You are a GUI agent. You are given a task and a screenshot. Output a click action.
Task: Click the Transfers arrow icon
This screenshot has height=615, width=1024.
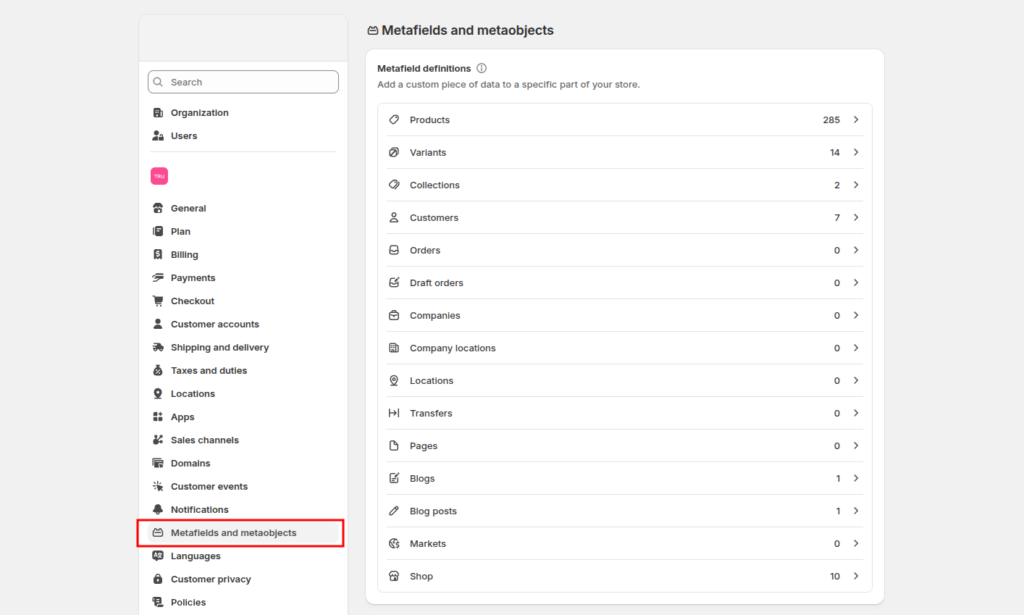pos(394,413)
